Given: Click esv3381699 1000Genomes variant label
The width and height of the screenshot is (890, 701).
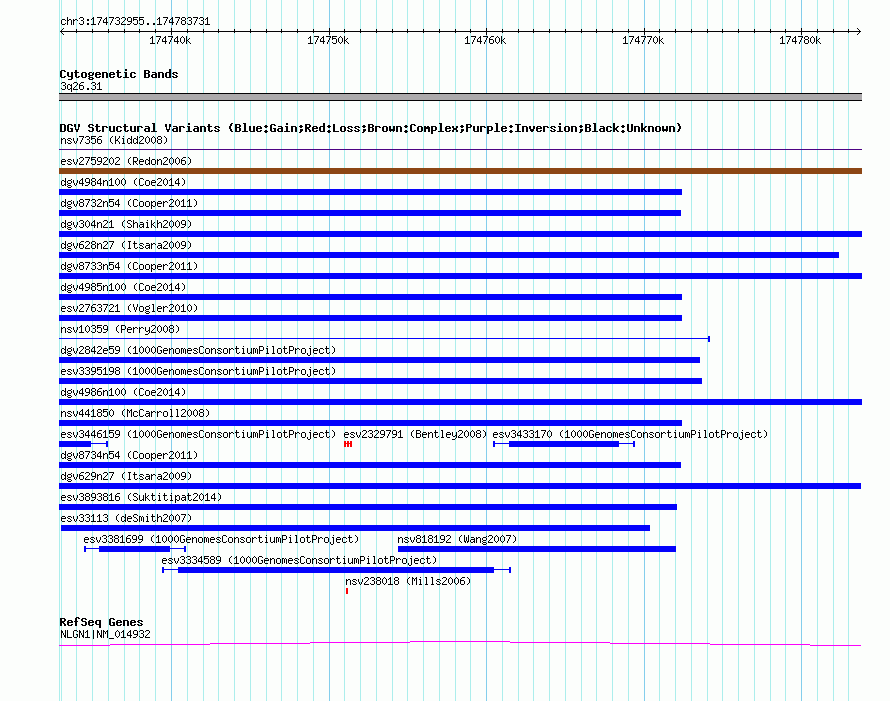Looking at the screenshot, I should point(221,539).
